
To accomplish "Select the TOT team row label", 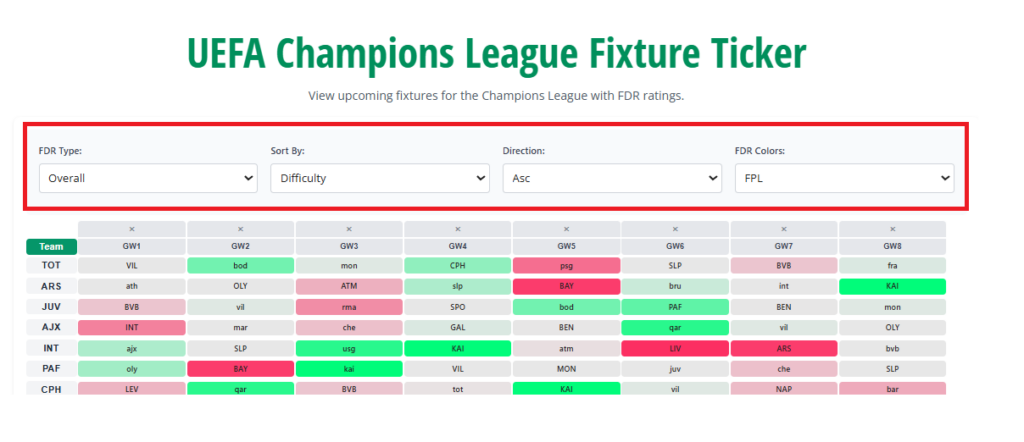I will pos(50,266).
